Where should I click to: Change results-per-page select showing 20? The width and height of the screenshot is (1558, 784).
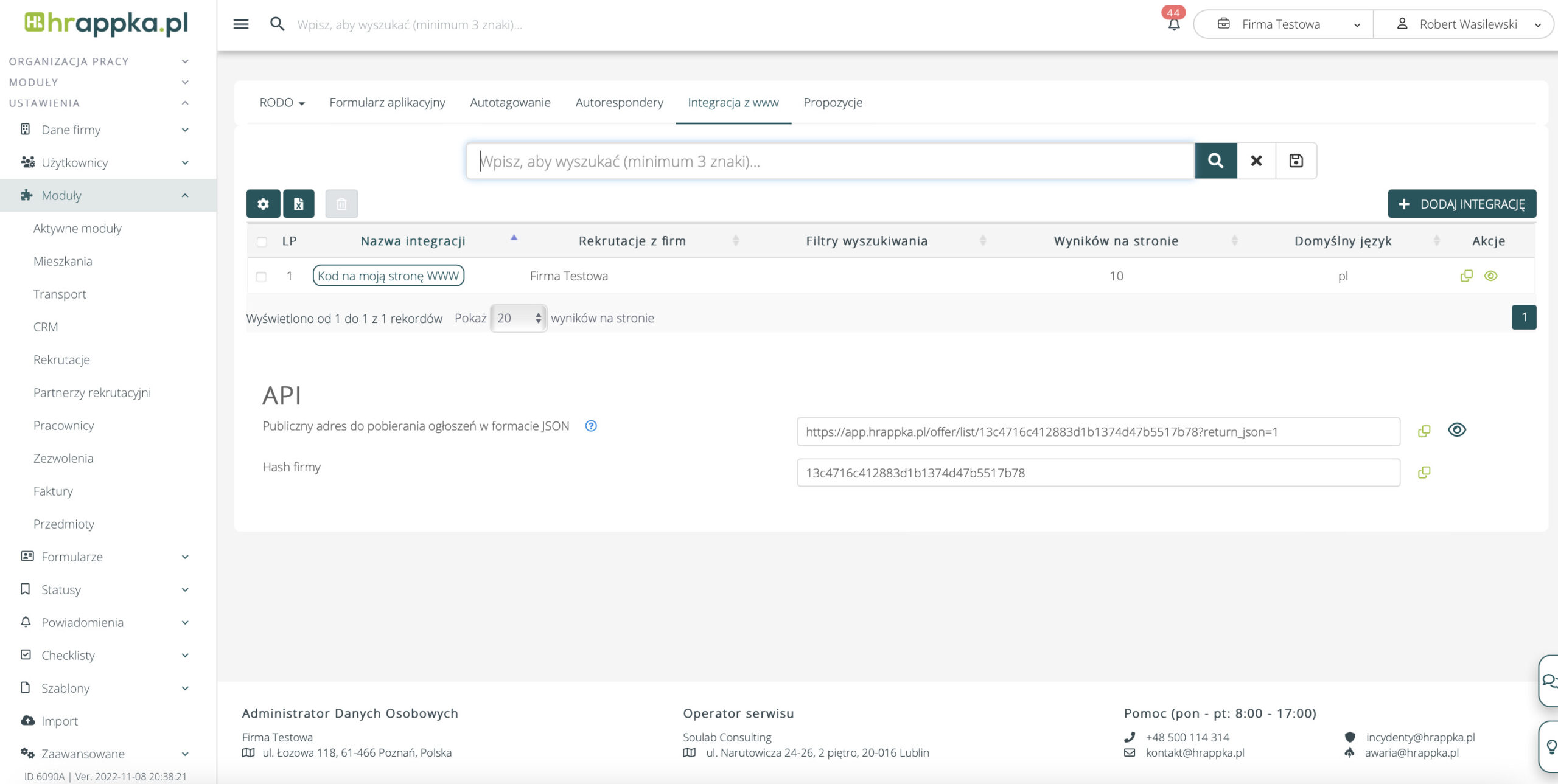519,318
